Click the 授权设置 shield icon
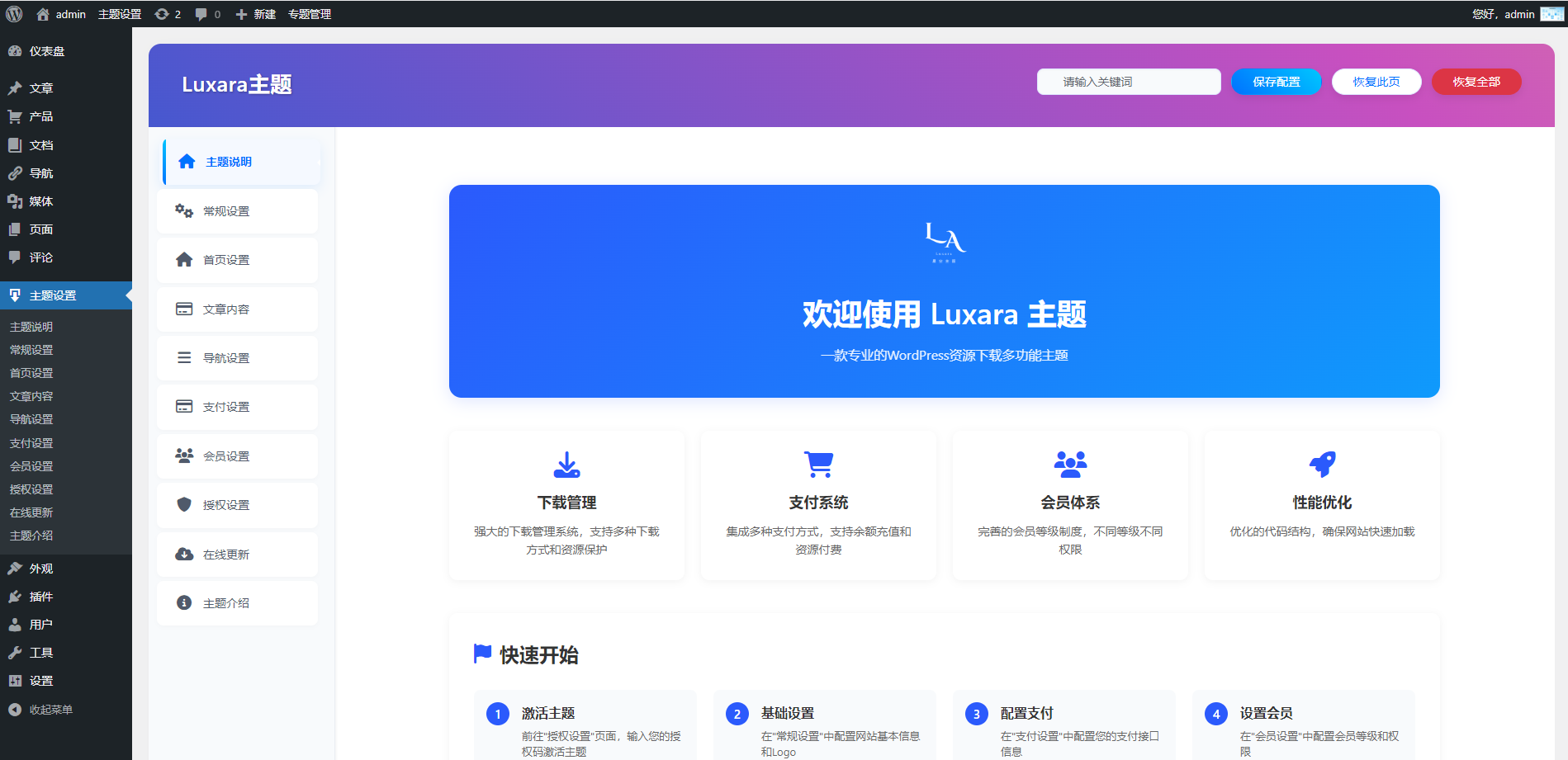The width and height of the screenshot is (1568, 760). [x=183, y=504]
